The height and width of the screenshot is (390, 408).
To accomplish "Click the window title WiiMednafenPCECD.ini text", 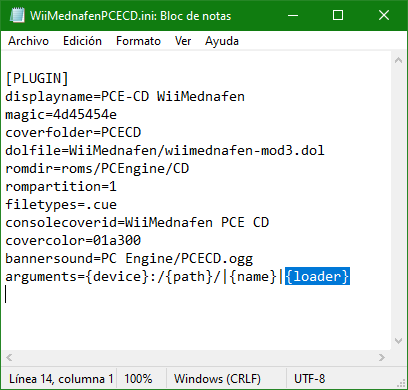I will tap(93, 16).
